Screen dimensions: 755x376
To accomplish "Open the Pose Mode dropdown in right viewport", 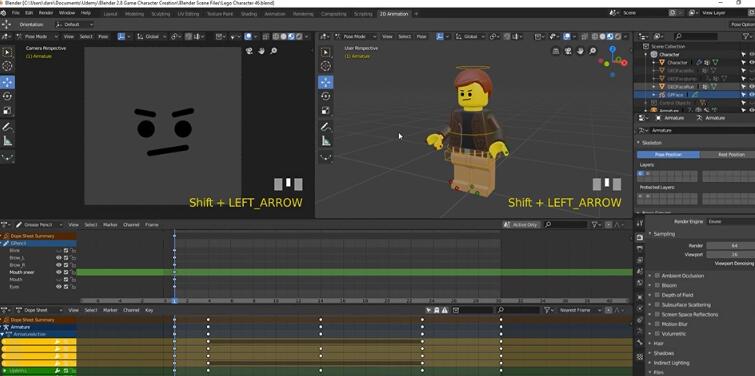I will coord(357,37).
